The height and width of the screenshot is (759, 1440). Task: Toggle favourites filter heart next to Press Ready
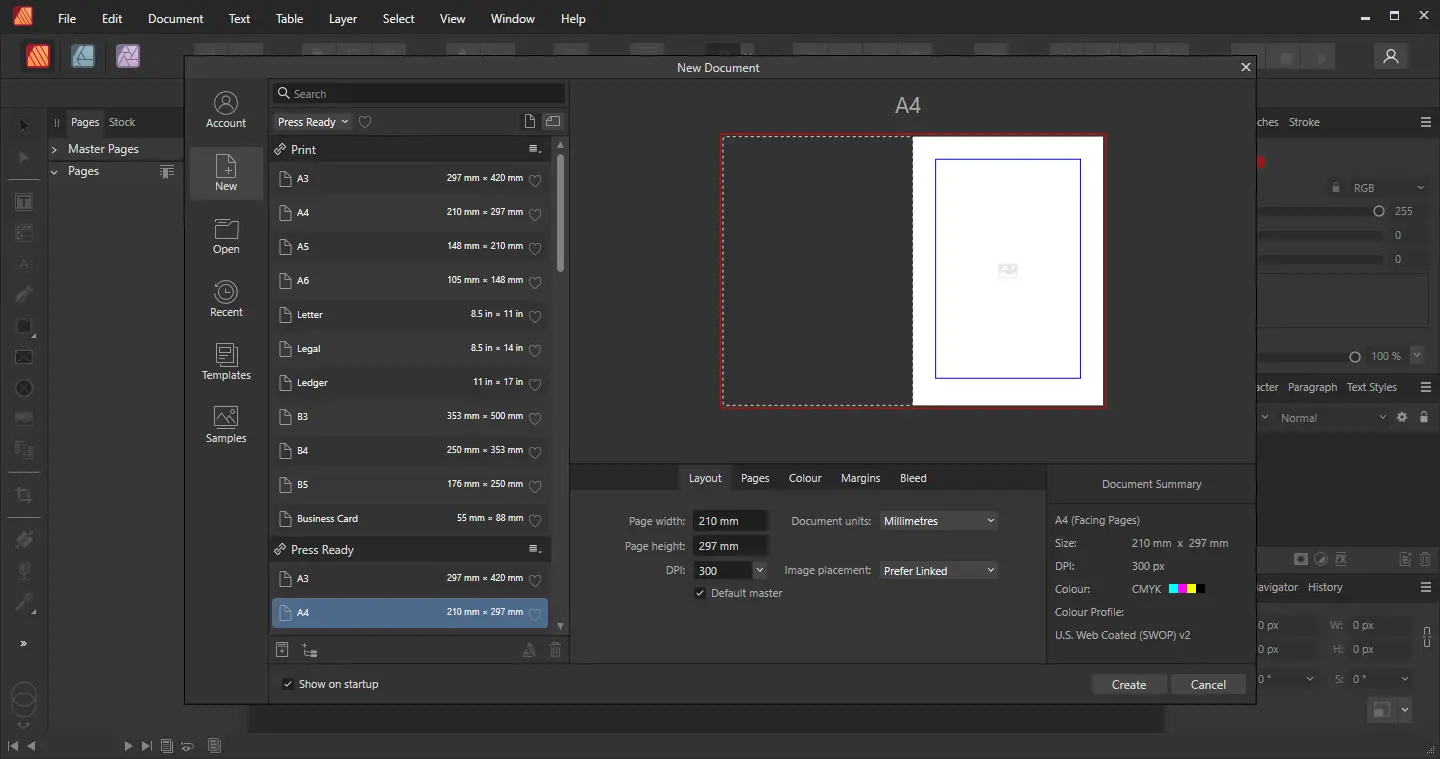(365, 122)
